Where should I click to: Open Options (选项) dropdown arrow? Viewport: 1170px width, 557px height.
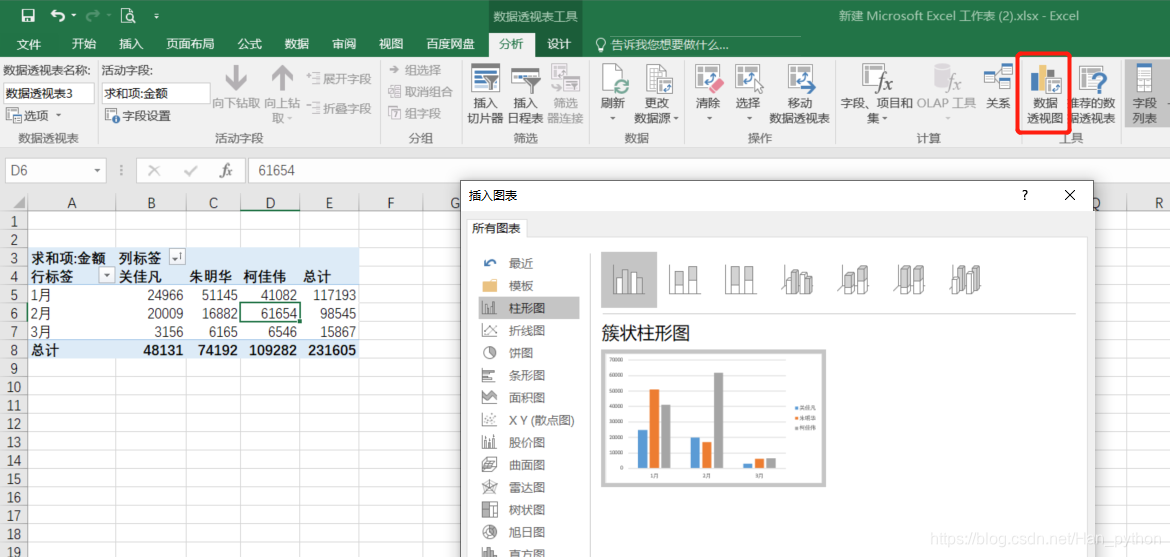(x=58, y=116)
